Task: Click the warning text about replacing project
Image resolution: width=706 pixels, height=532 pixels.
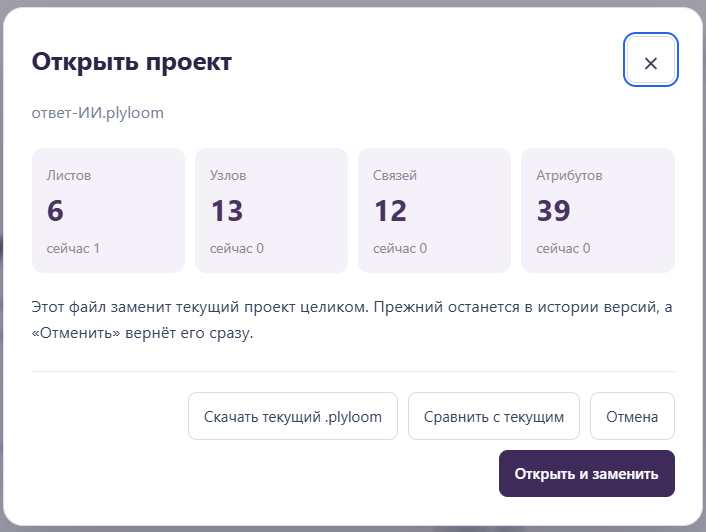Action: coord(352,320)
